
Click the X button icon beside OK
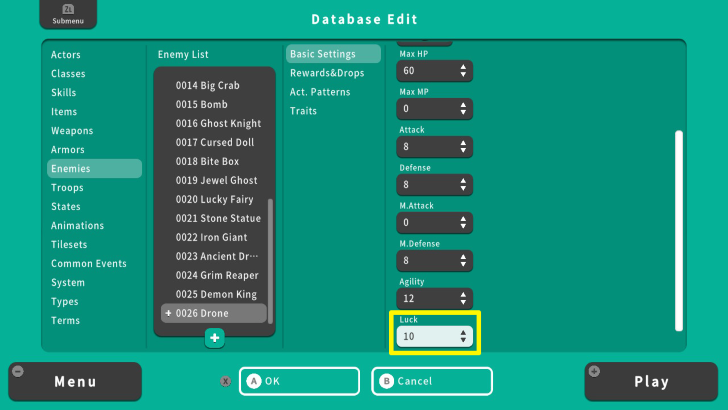(x=226, y=381)
